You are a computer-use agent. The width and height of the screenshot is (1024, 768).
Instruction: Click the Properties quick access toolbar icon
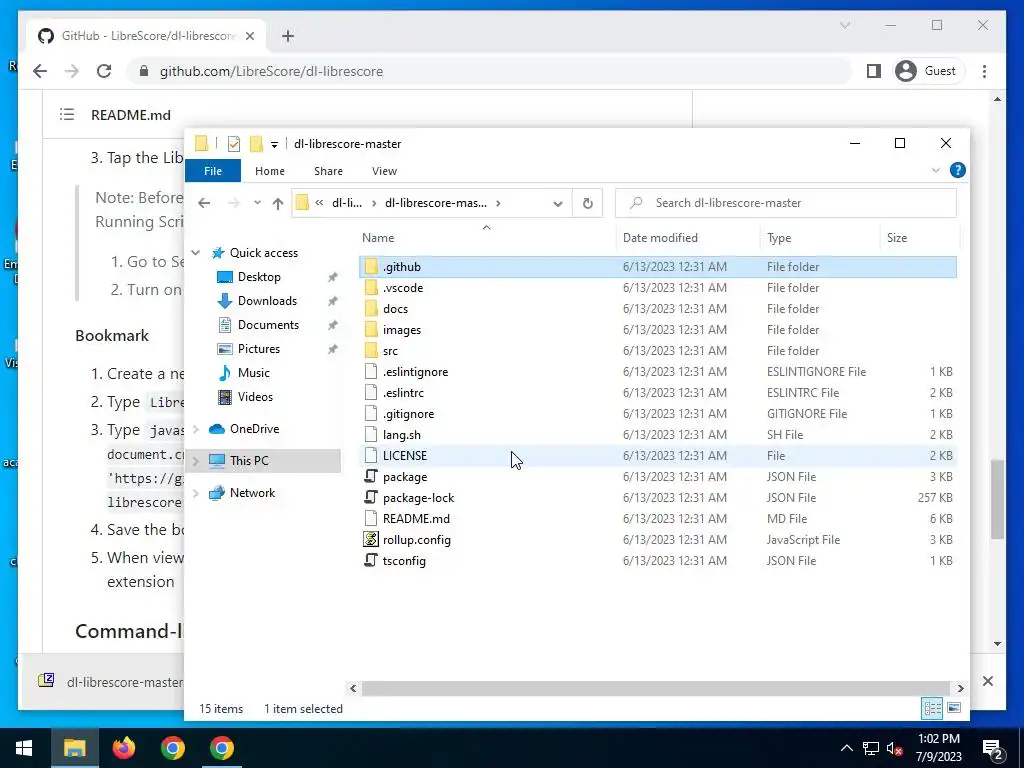coord(234,144)
